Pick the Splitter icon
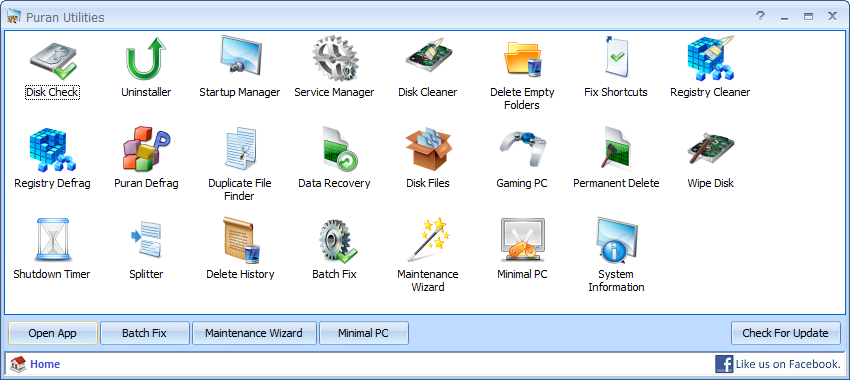The image size is (850, 380). (146, 239)
